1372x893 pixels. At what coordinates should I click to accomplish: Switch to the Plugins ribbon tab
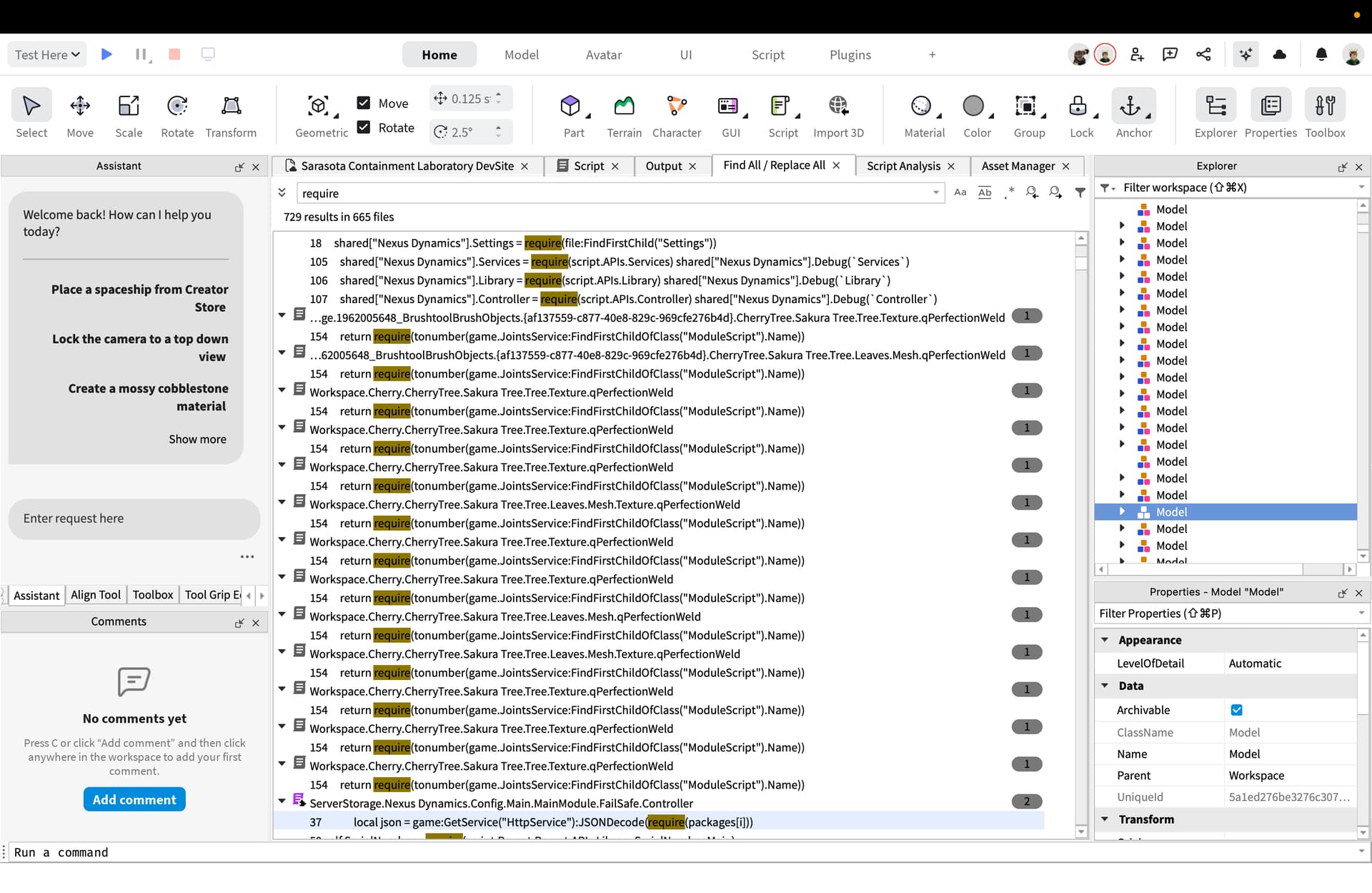[x=850, y=54]
